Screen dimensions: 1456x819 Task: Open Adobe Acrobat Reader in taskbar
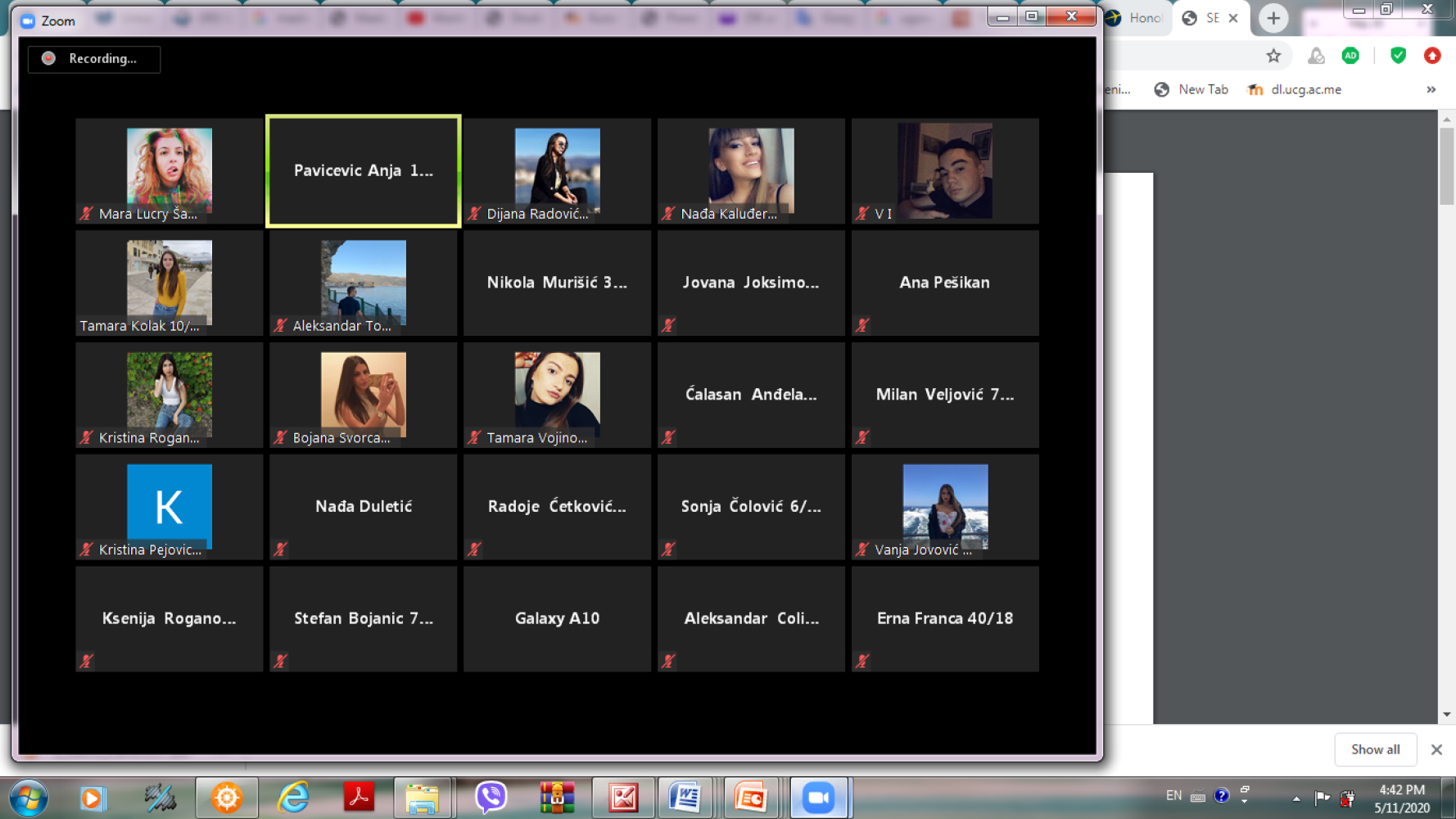tap(359, 798)
